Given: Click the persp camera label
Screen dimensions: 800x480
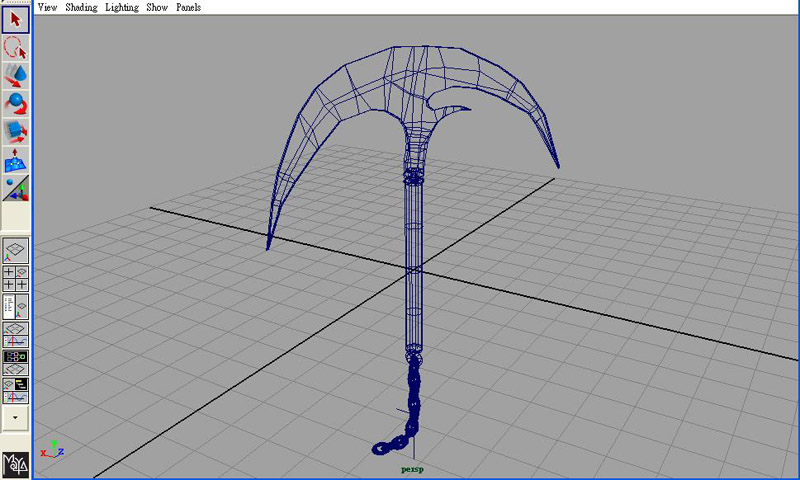Looking at the screenshot, I should pyautogui.click(x=412, y=469).
